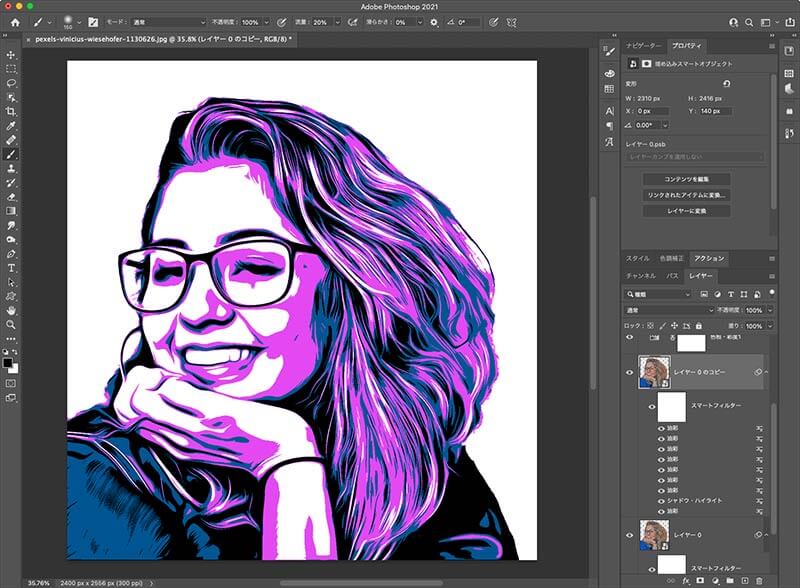The image size is (800, 588).
Task: Switch to スタイル tab
Action: (x=638, y=259)
